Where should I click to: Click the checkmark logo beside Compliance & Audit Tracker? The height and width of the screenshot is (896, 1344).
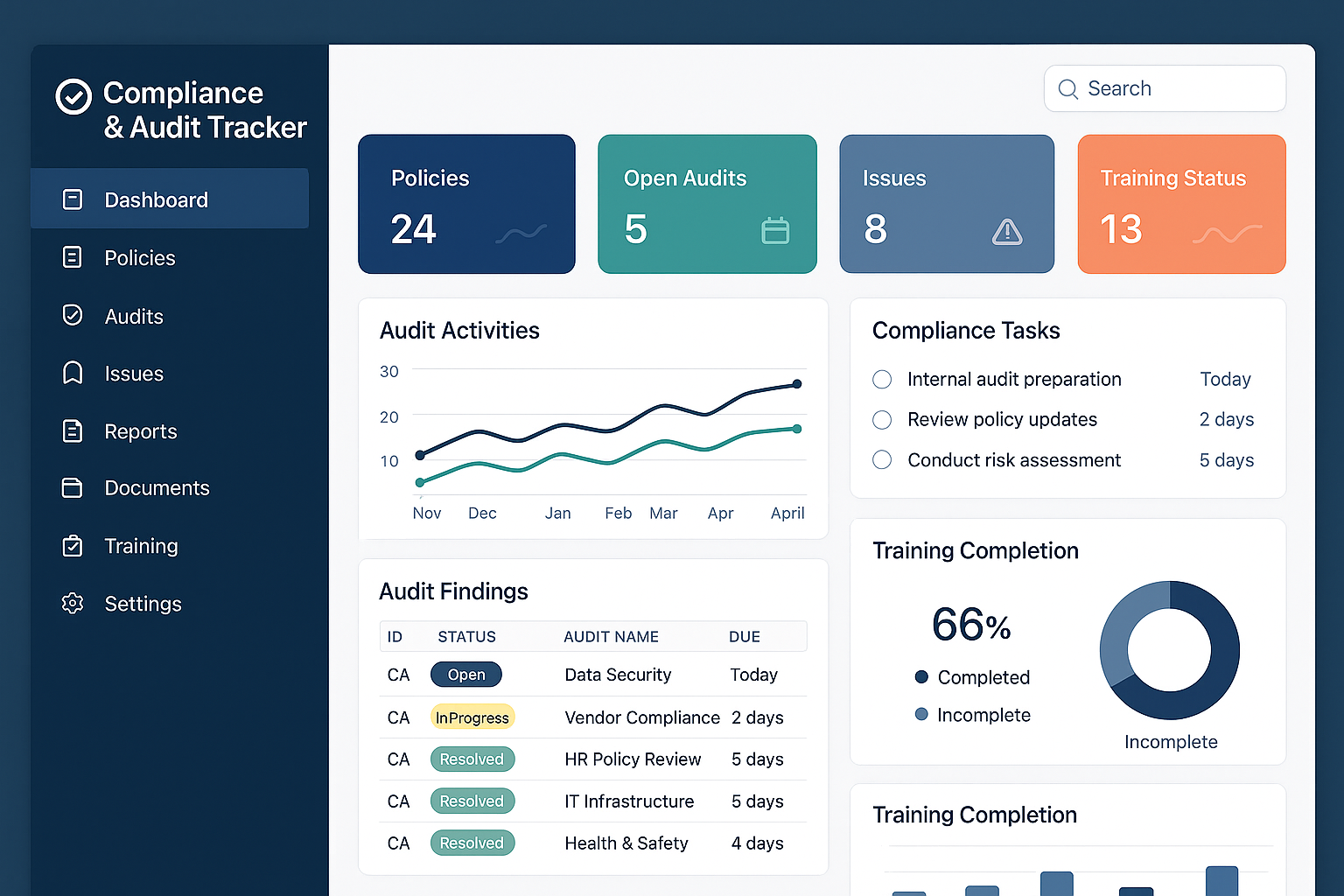point(73,96)
